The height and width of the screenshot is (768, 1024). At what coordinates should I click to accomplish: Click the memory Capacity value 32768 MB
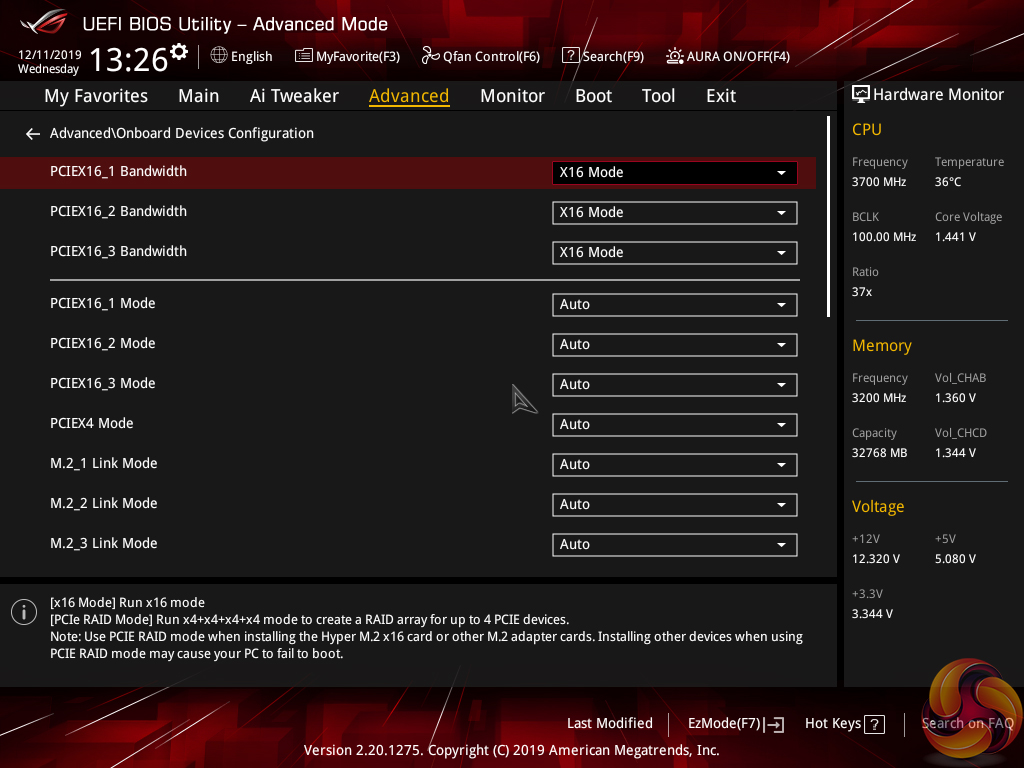(x=879, y=453)
